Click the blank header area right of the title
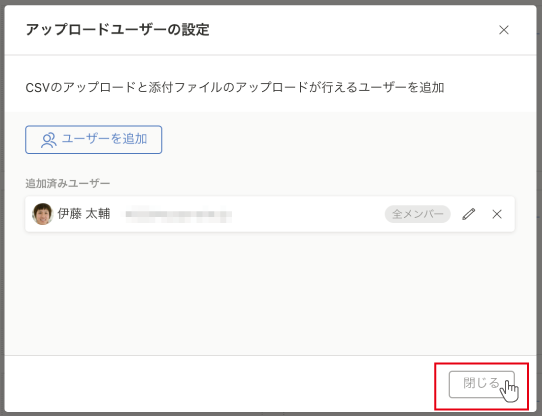 point(353,30)
